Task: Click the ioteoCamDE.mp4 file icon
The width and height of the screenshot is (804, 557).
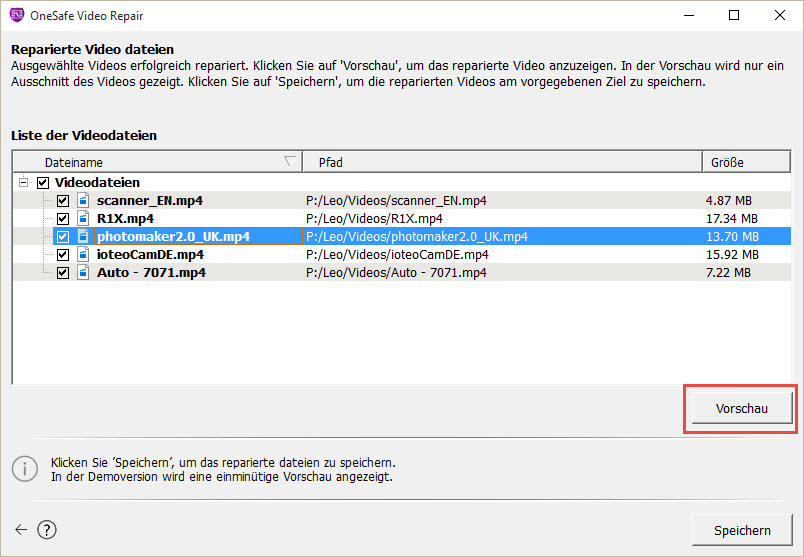Action: tap(83, 254)
